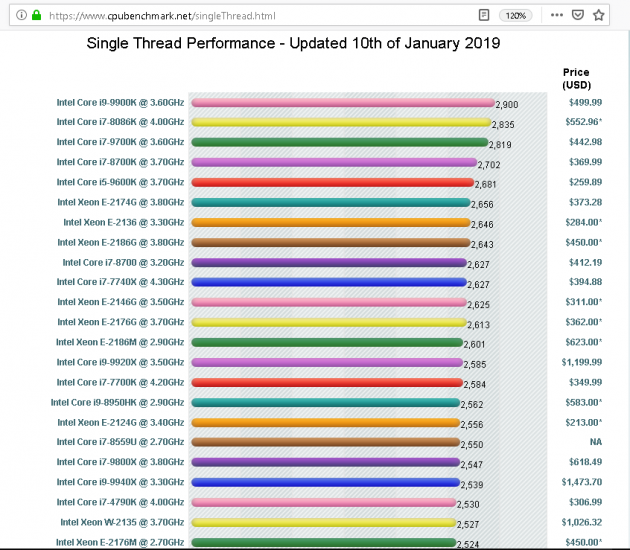Screen dimensions: 630x550
Task: Open Intel Xeon E-2136 @ 3.30GHz link
Action: click(124, 222)
